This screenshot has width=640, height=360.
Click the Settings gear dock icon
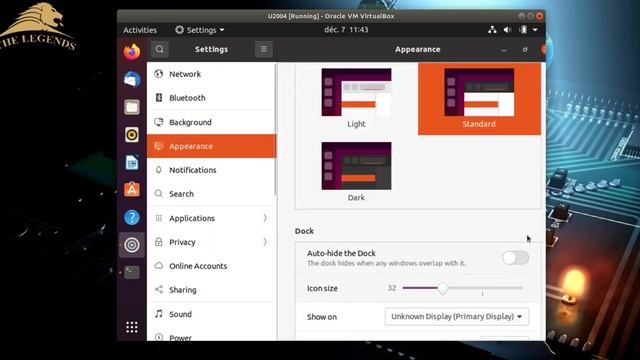(x=131, y=245)
